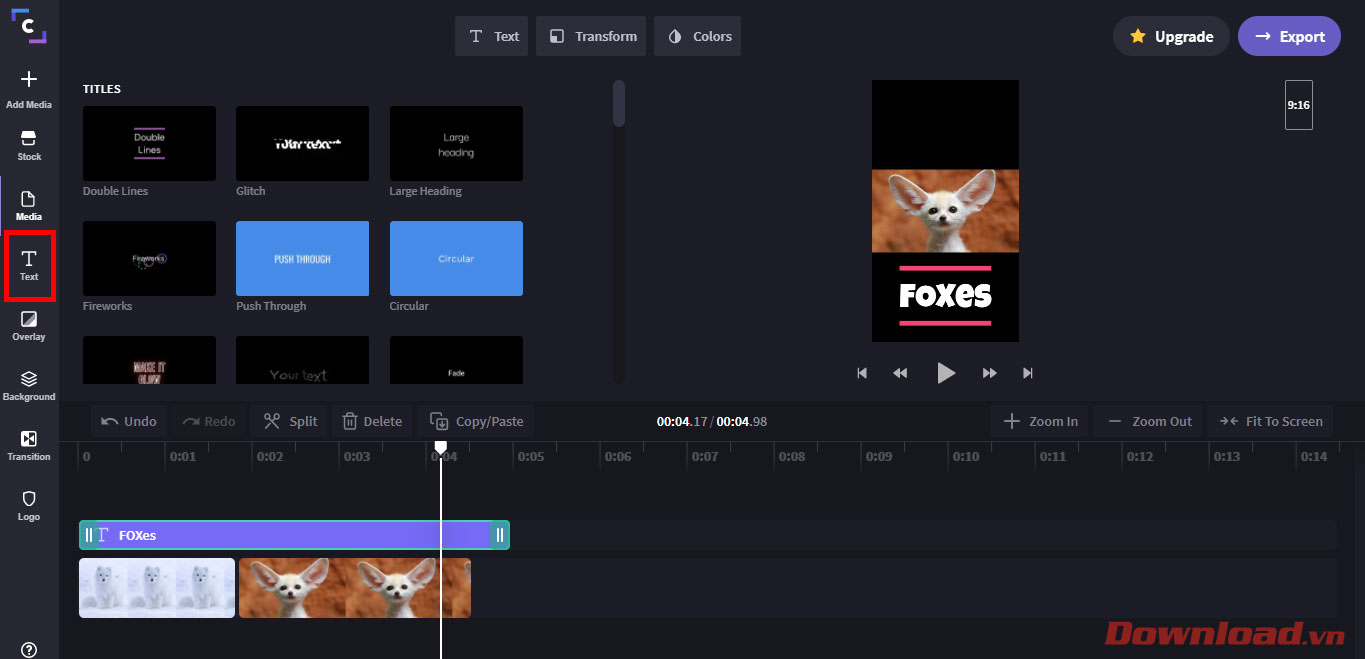Screen dimensions: 1365x659
Task: Open the Transition panel
Action: [x=29, y=445]
